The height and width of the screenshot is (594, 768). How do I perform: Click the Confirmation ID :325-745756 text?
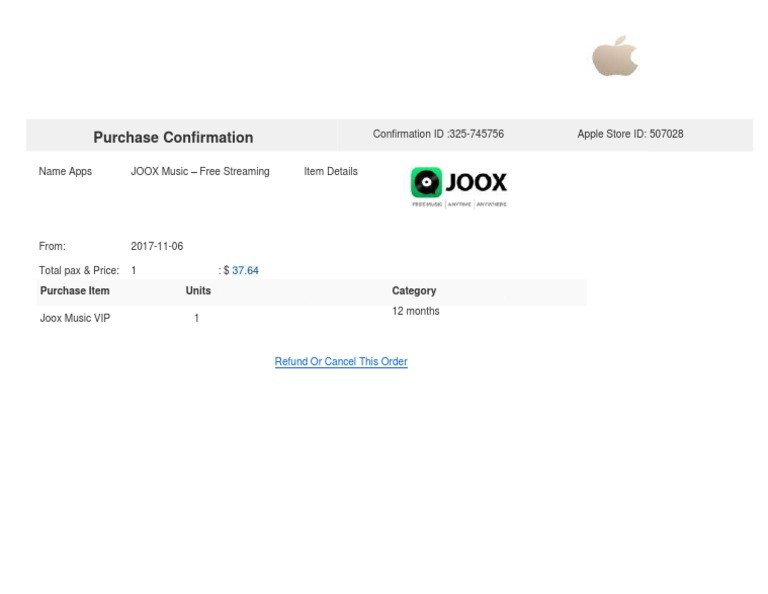[438, 134]
